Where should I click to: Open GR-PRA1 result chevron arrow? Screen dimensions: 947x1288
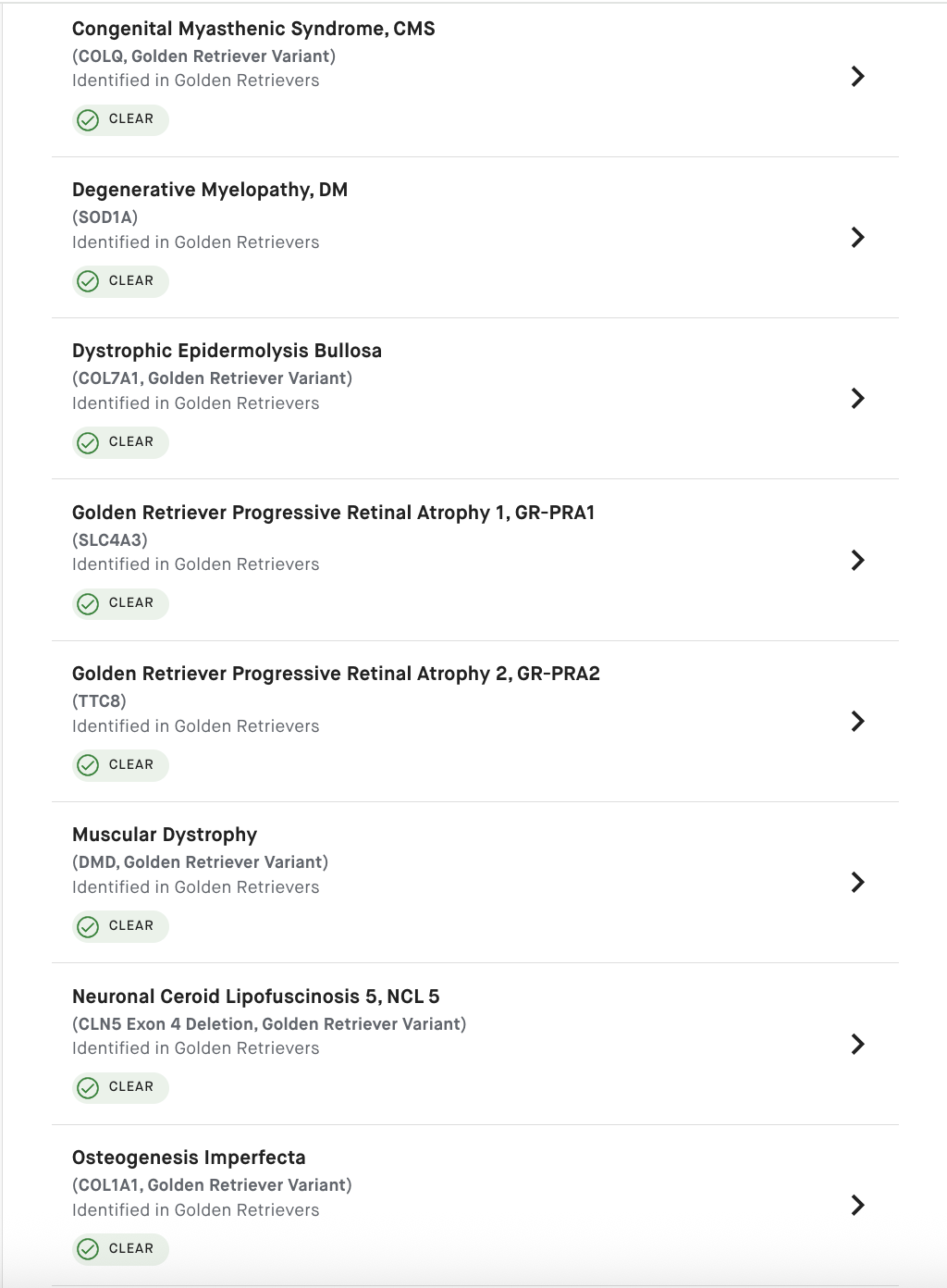tap(857, 560)
